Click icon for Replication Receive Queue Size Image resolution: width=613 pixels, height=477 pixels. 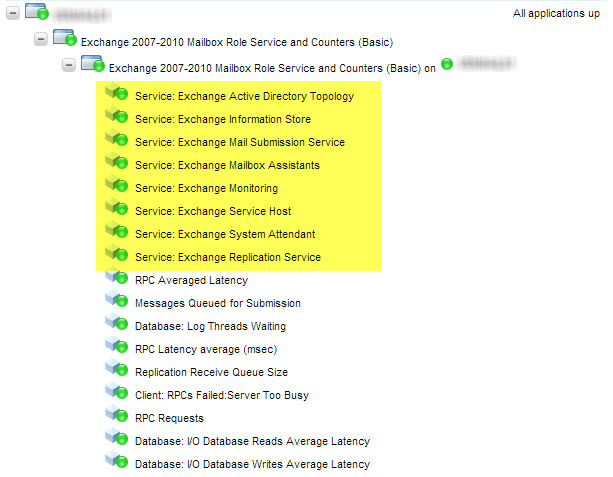(117, 368)
